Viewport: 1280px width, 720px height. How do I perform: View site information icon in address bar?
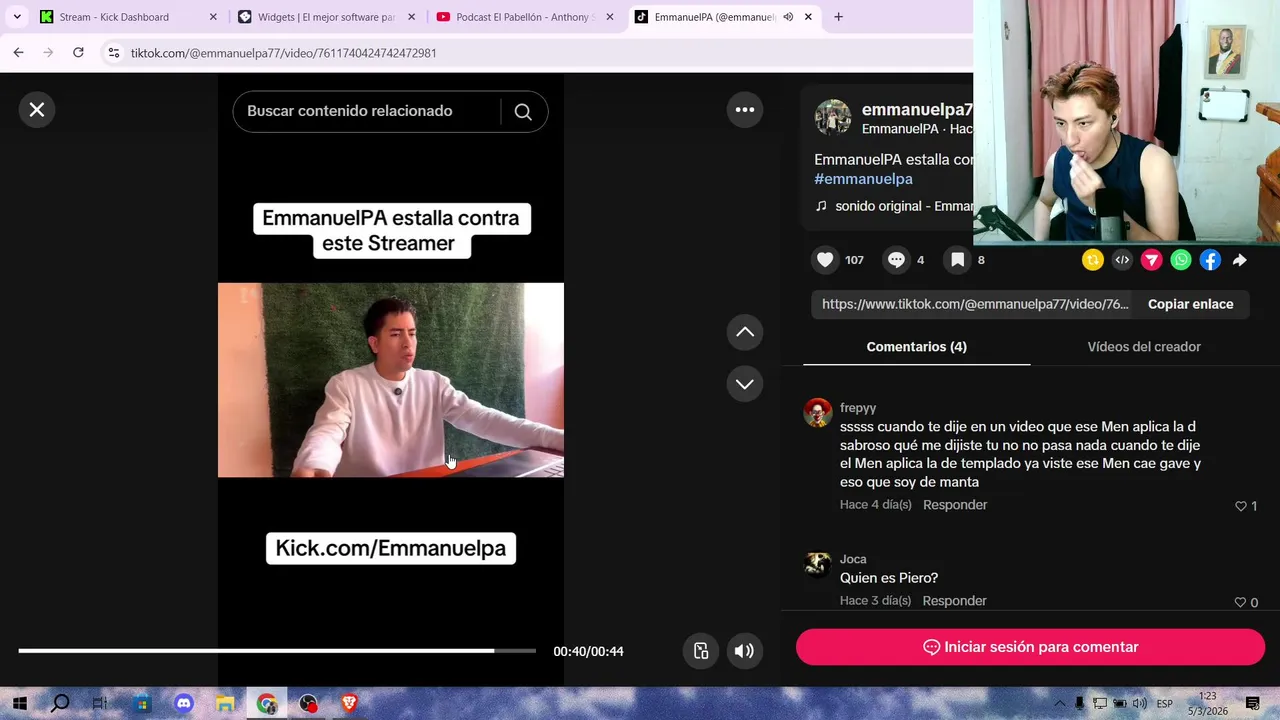pyautogui.click(x=114, y=53)
